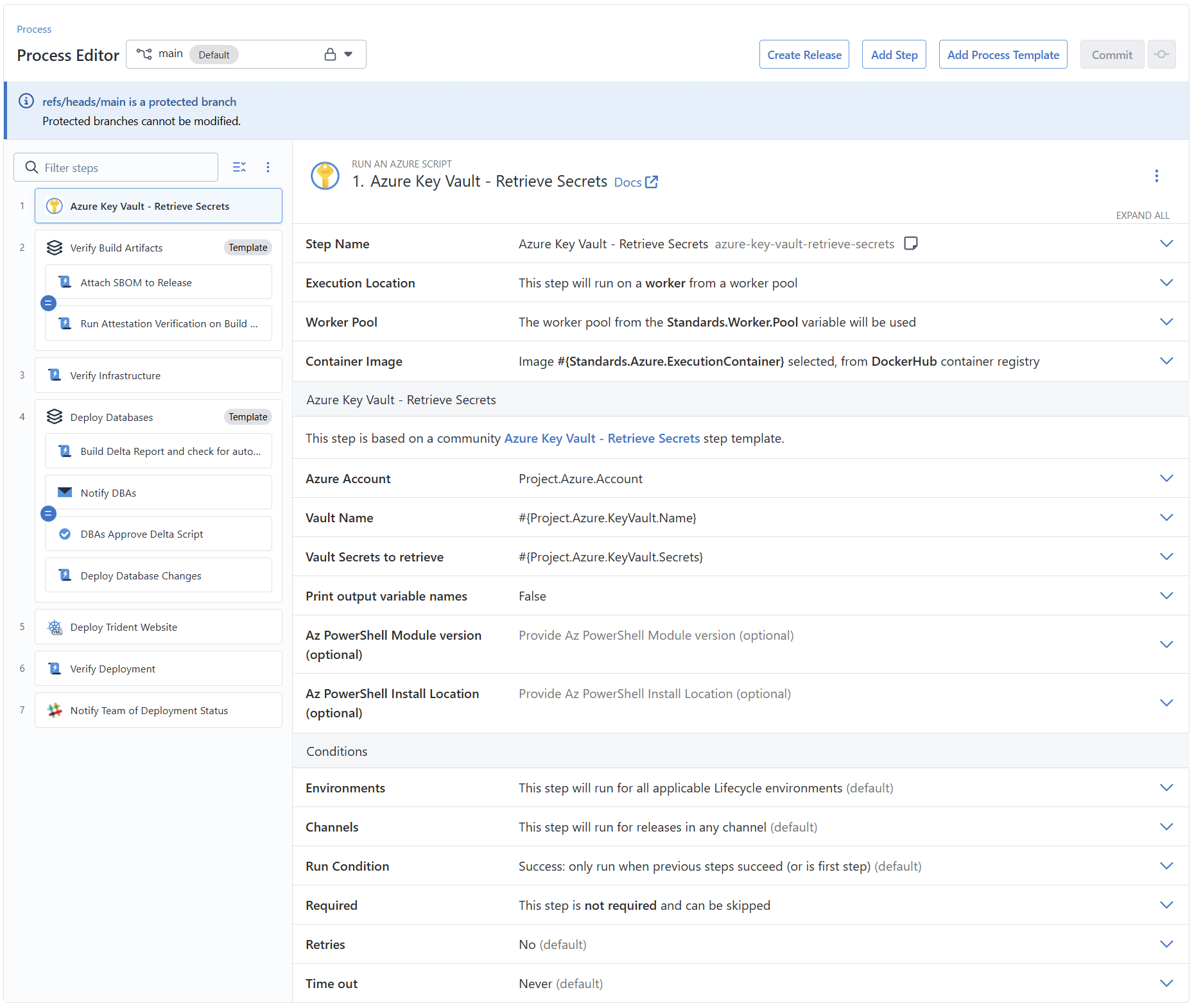Click the mail icon on Notify DBAs step
1203x1008 pixels.
pos(64,492)
